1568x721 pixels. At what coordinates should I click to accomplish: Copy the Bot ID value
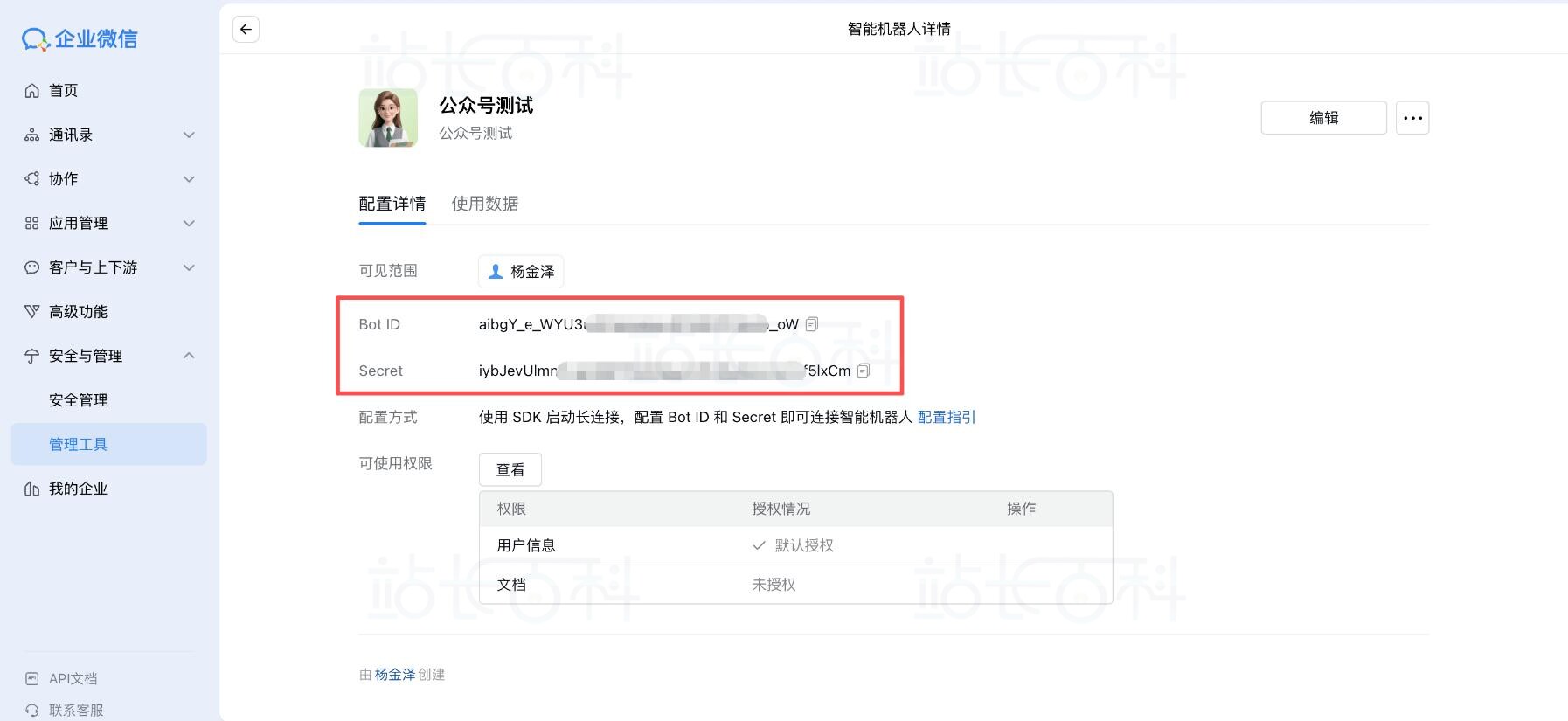tap(811, 324)
